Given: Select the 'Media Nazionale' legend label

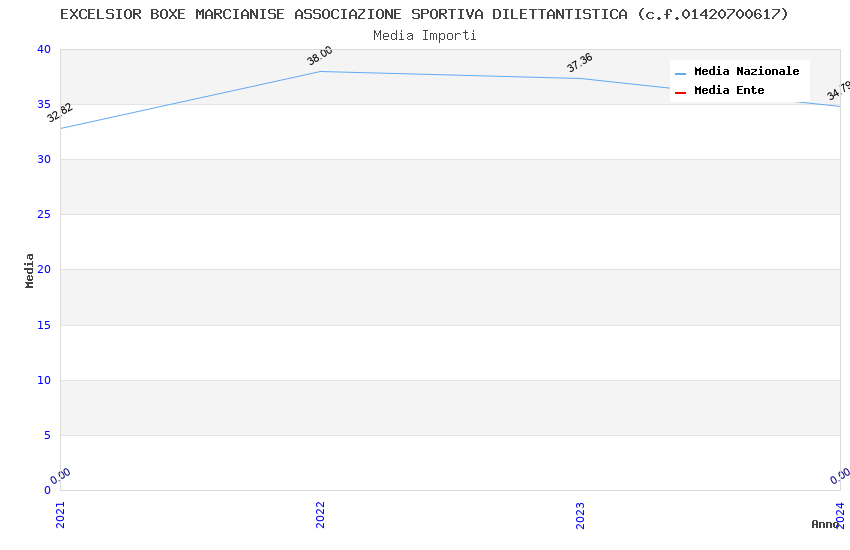Looking at the screenshot, I should pyautogui.click(x=746, y=71).
